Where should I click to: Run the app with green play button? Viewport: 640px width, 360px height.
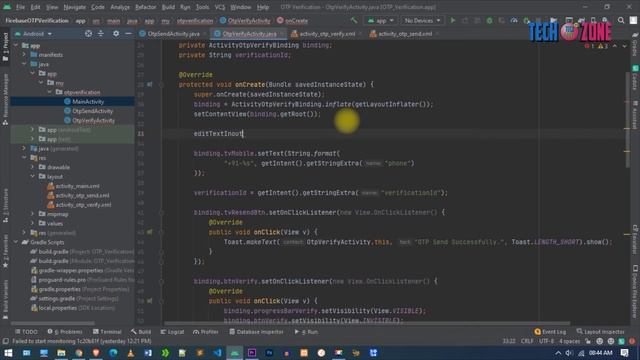[x=453, y=20]
